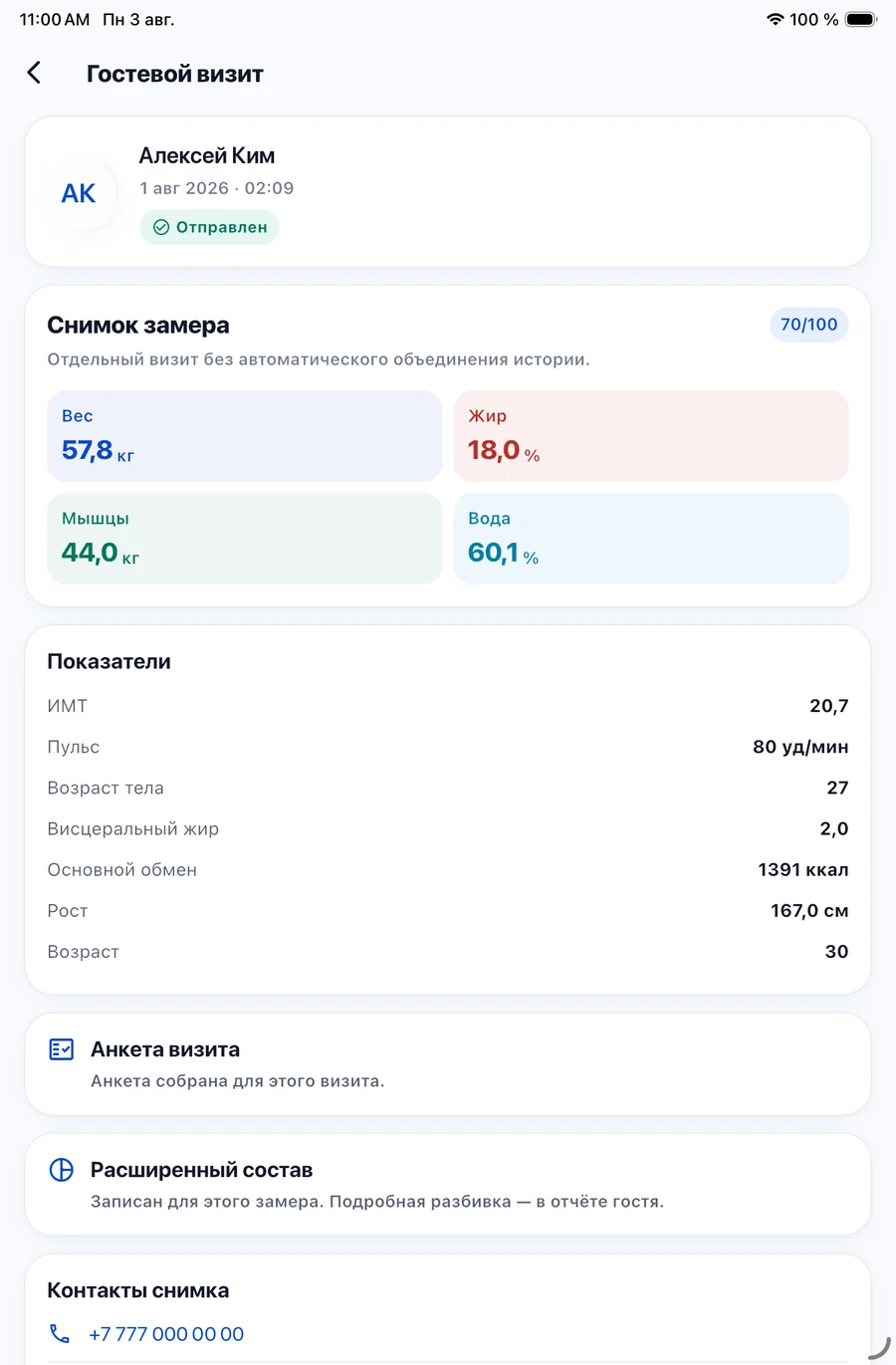Screen dimensions: 896x1365
Task: Tap the Показатели section heading
Action: (110, 661)
